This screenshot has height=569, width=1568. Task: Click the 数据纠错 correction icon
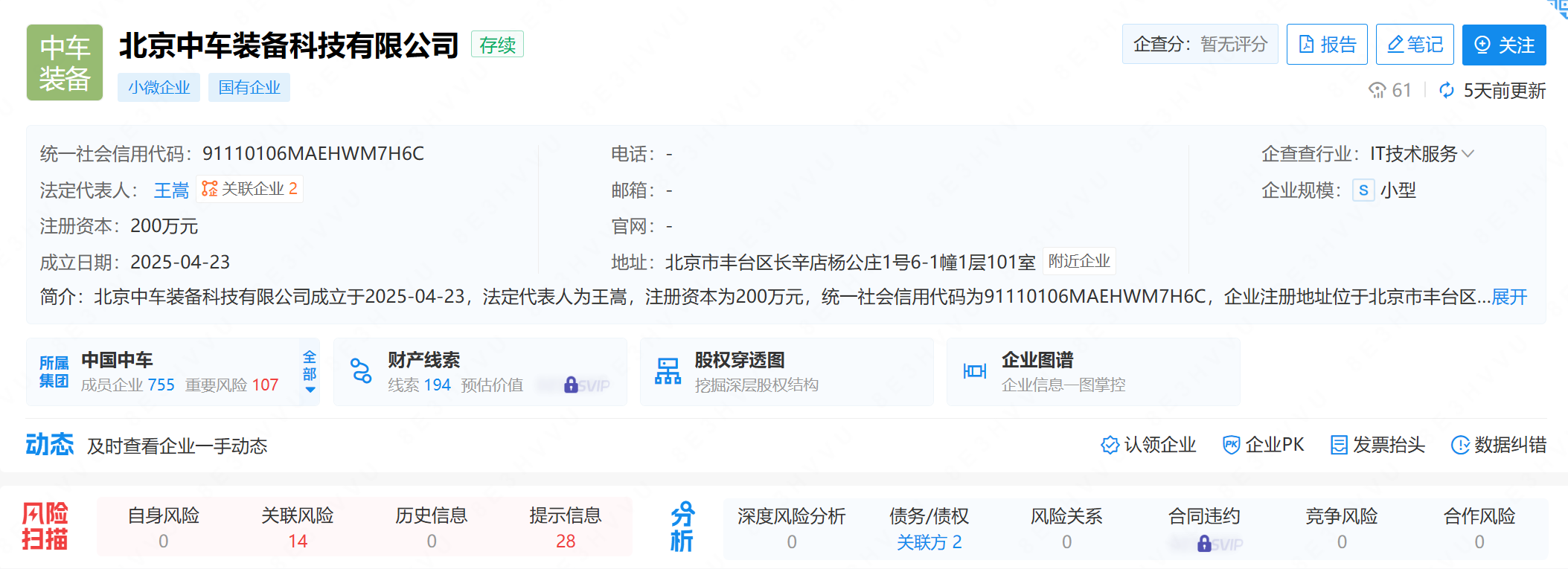coord(1460,445)
